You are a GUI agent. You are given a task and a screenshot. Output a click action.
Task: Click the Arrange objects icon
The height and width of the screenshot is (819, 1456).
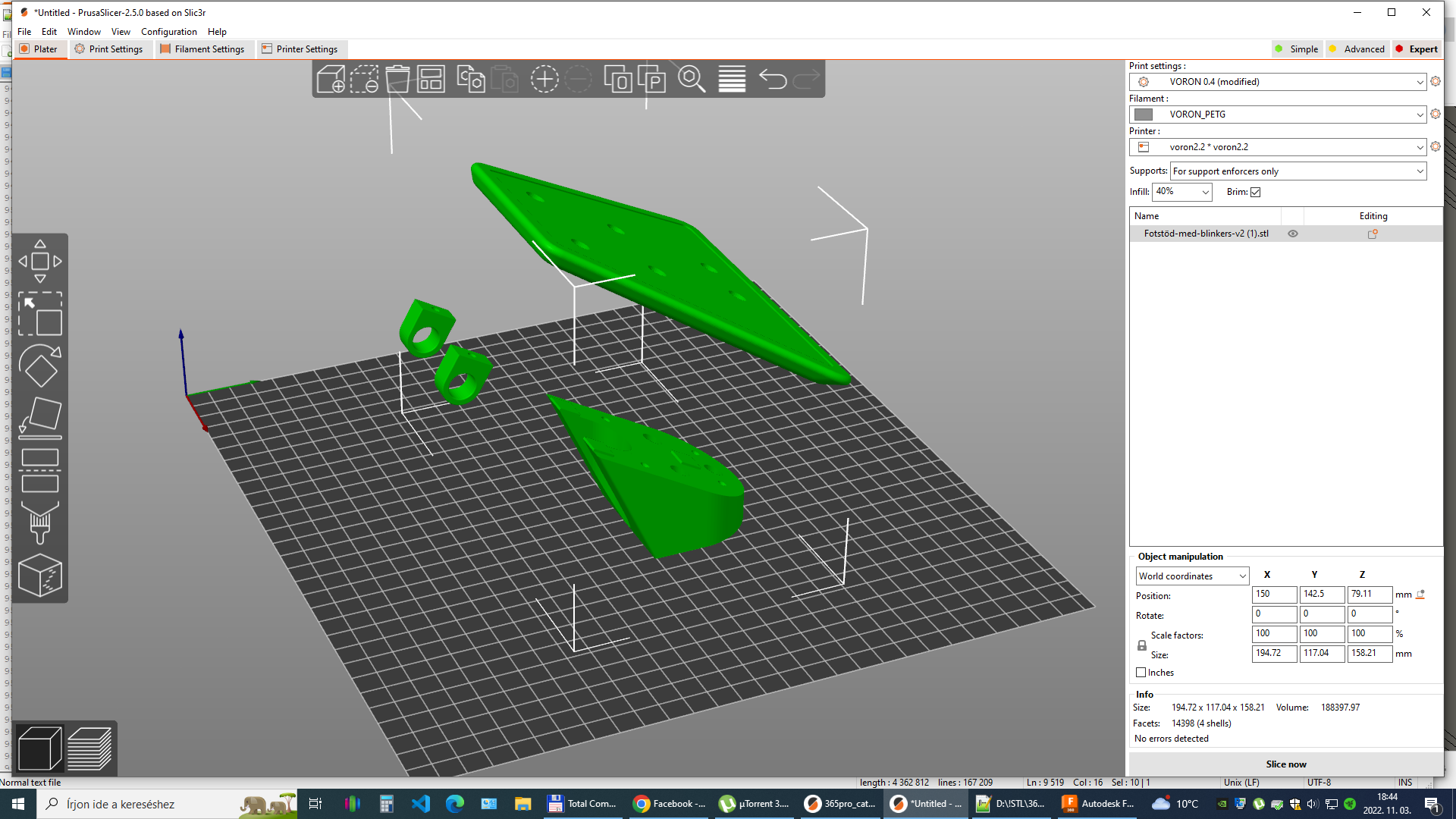(x=431, y=79)
